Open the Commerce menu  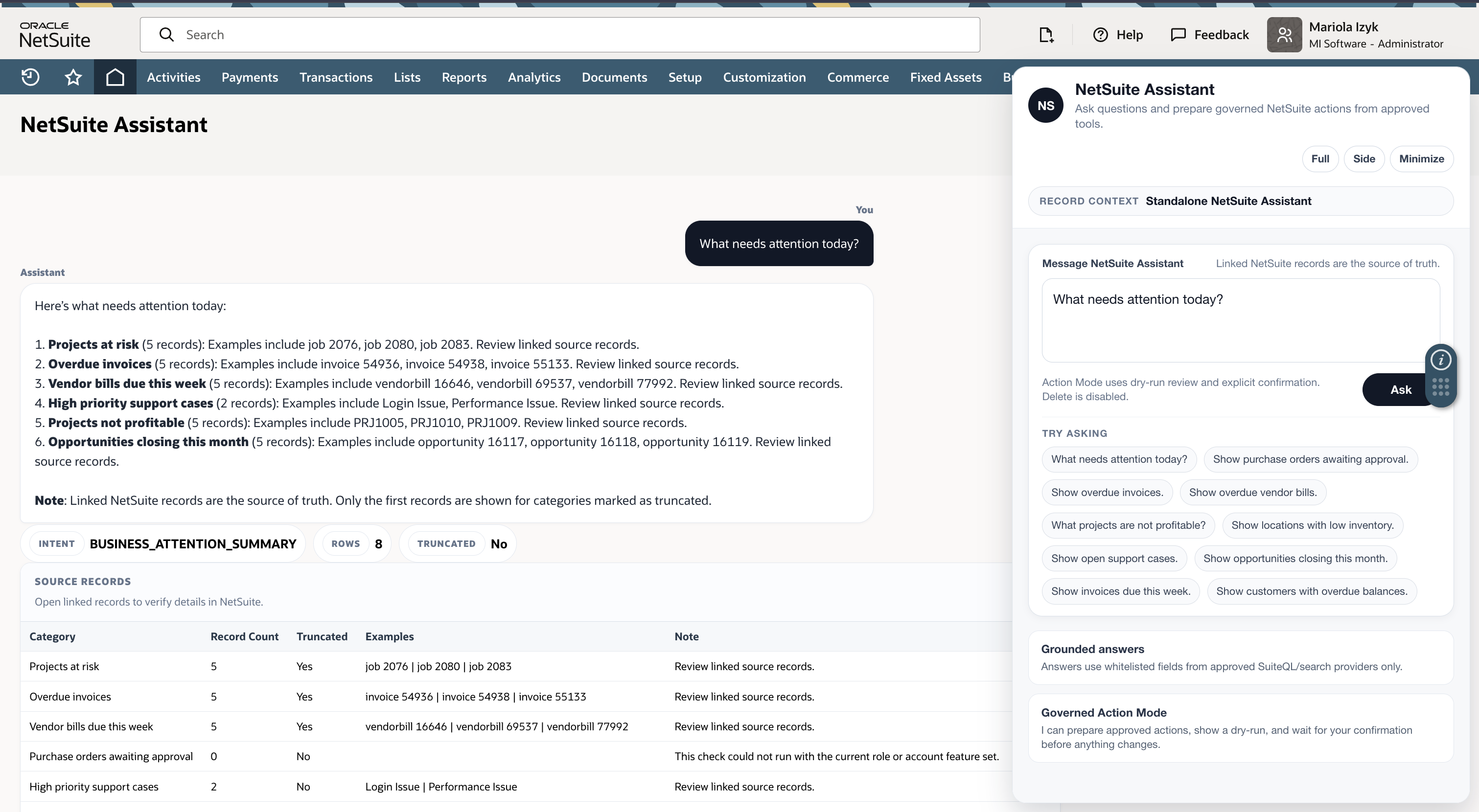point(858,77)
